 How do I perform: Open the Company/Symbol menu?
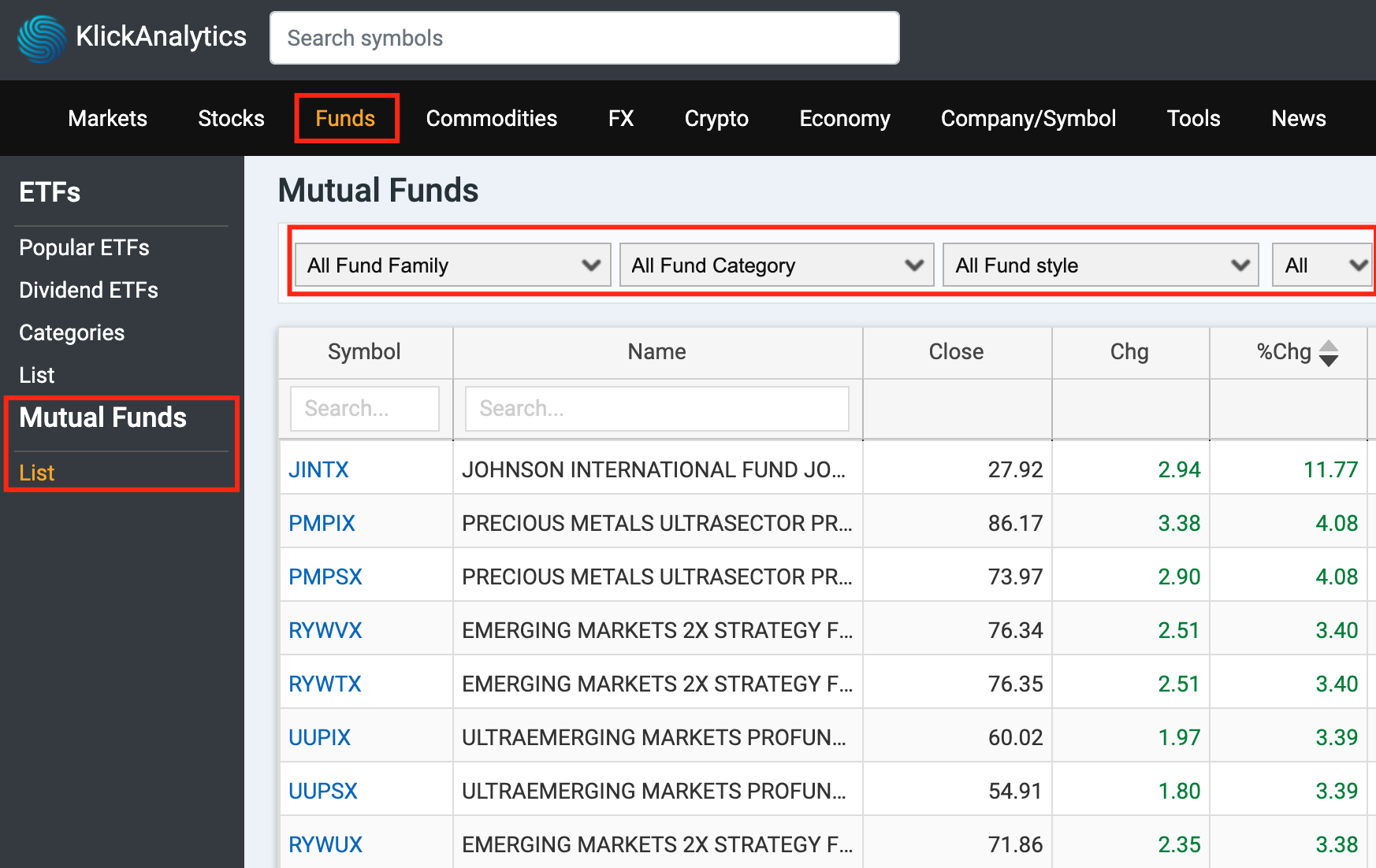tap(1028, 118)
